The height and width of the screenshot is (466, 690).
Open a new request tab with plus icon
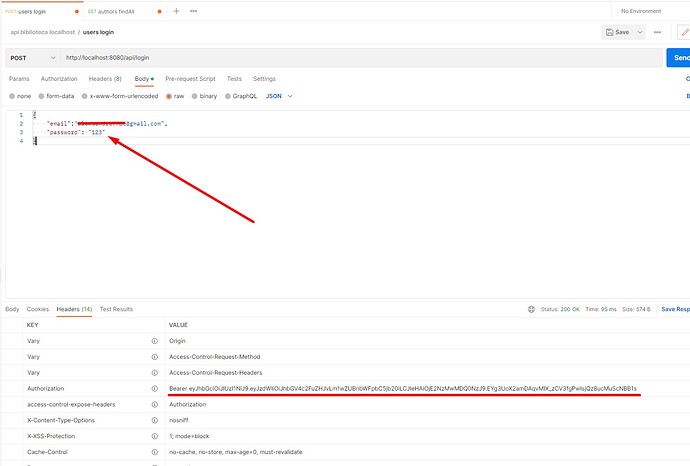176,11
